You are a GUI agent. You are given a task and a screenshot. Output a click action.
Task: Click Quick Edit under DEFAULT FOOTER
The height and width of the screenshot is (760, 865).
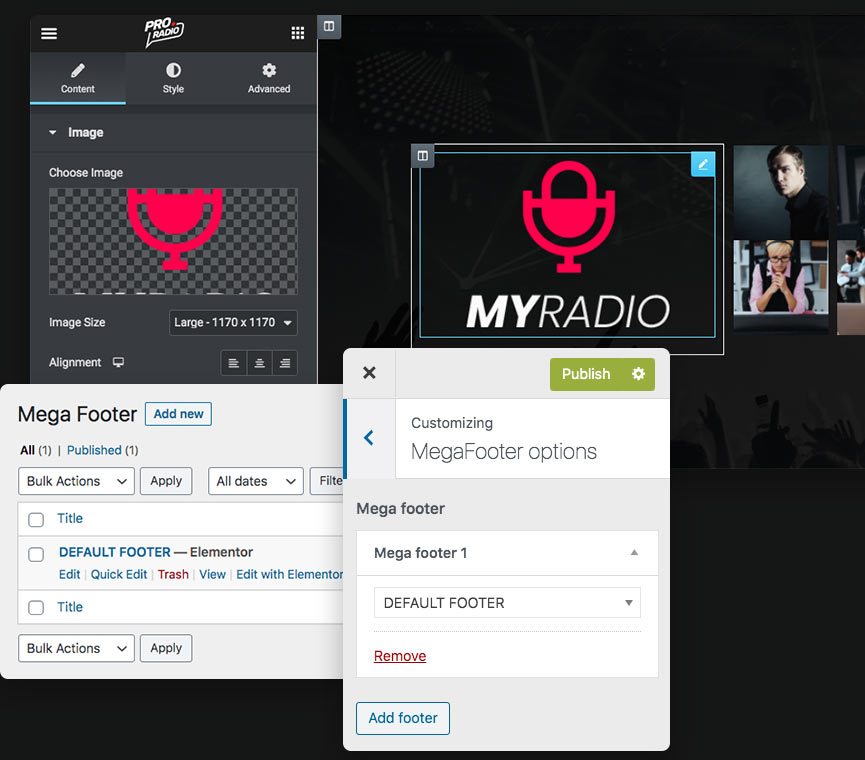tap(119, 575)
